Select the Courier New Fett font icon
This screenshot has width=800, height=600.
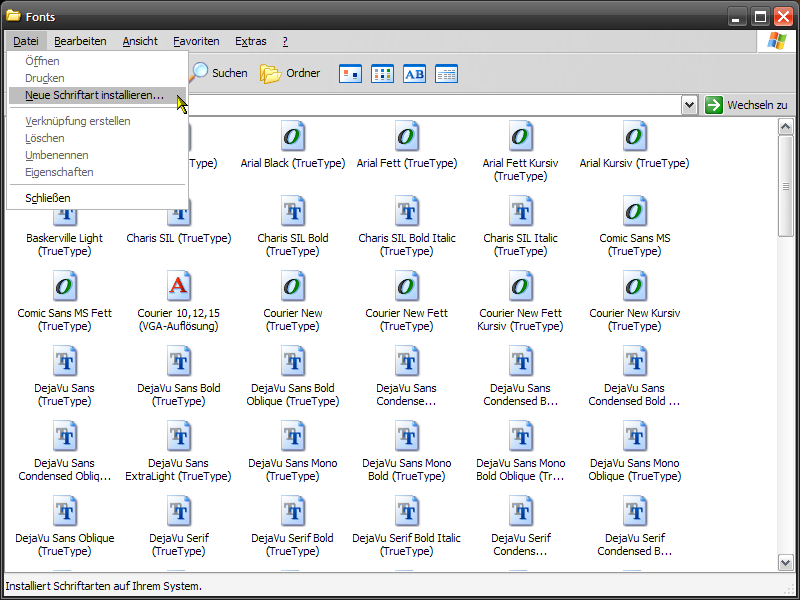click(x=407, y=286)
